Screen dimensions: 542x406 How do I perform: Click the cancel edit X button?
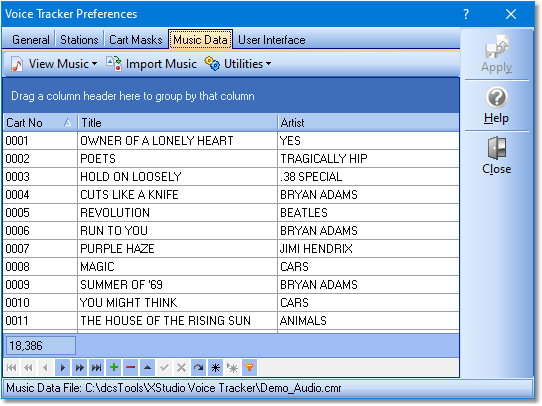tap(181, 368)
